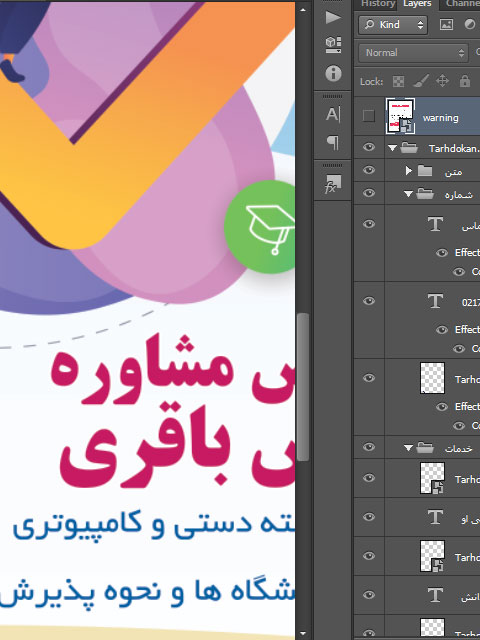This screenshot has height=640, width=480.
Task: Hide the خدمات group
Action: [x=369, y=447]
